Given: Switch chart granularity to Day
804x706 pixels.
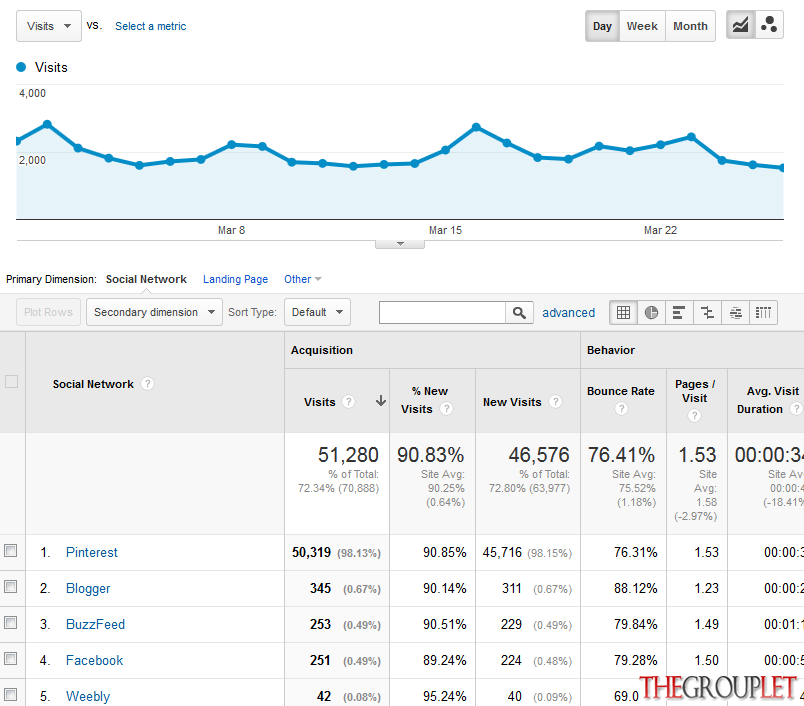Looking at the screenshot, I should pyautogui.click(x=602, y=26).
